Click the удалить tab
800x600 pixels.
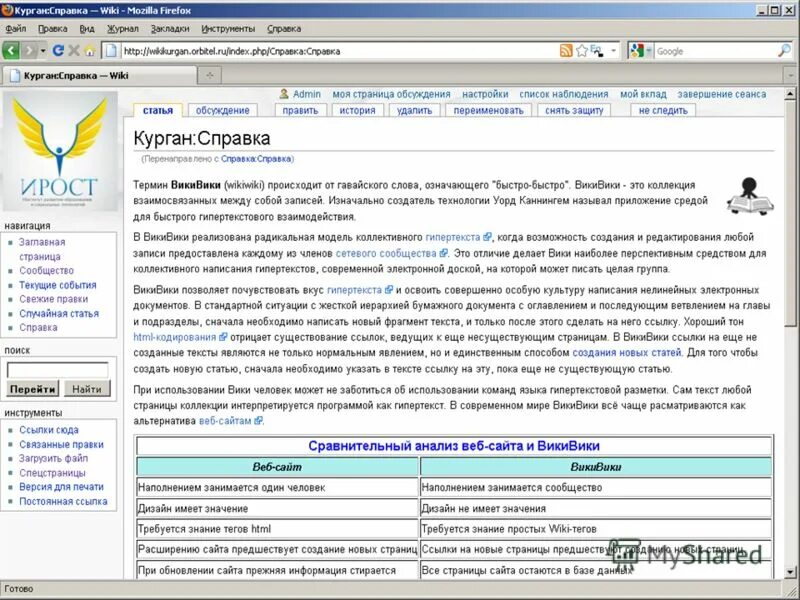(x=414, y=110)
